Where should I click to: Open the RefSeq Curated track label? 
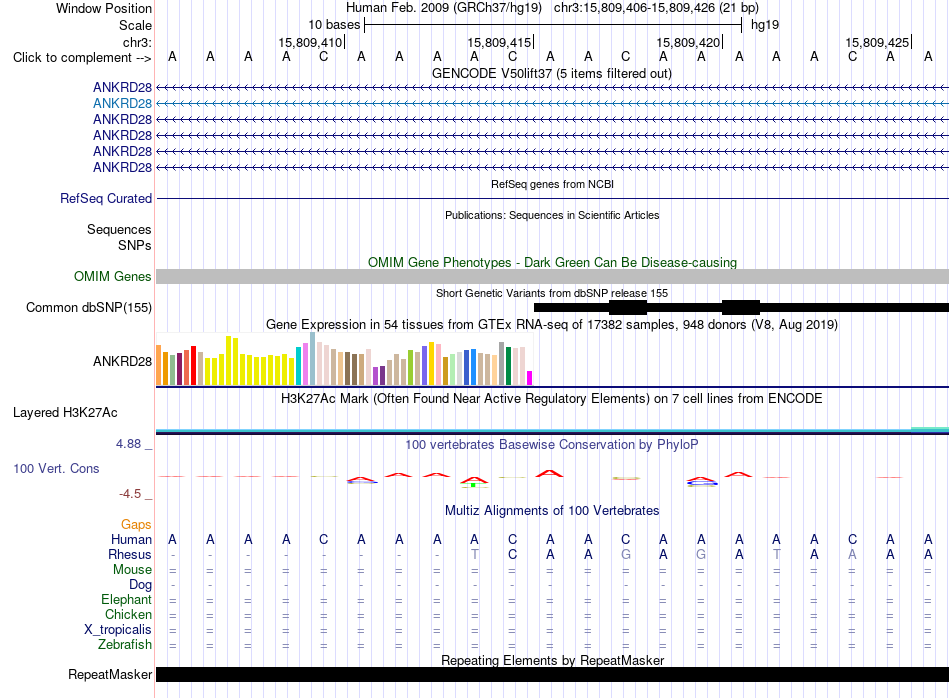click(106, 198)
